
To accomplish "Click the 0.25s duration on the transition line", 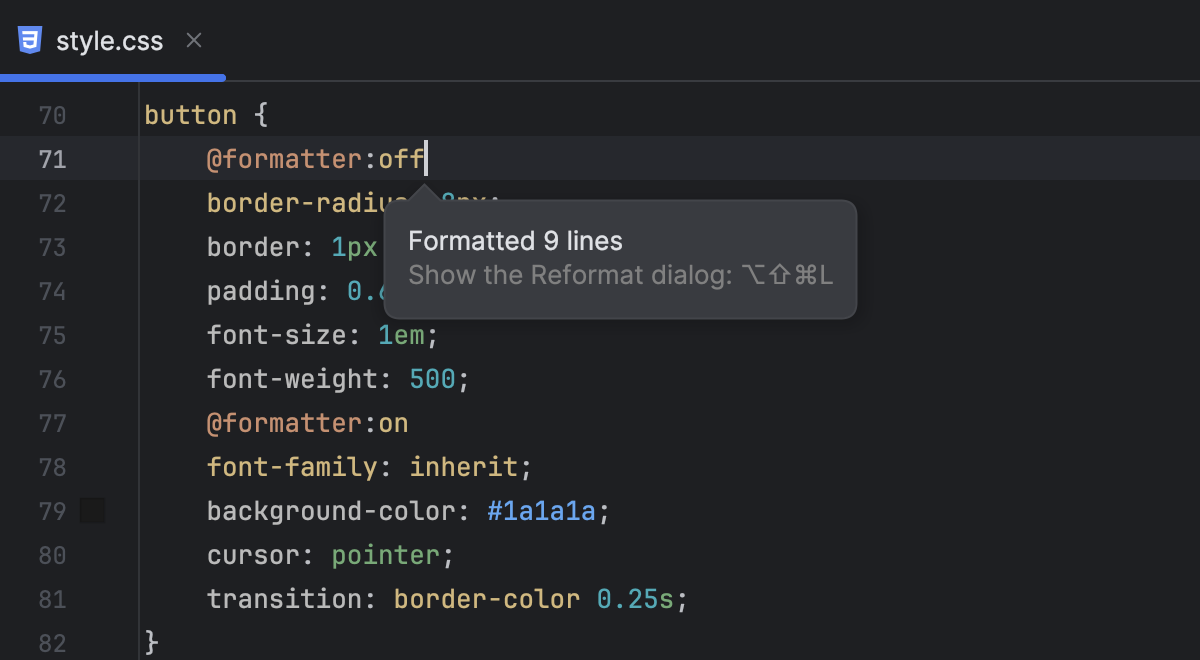I will pos(637,598).
